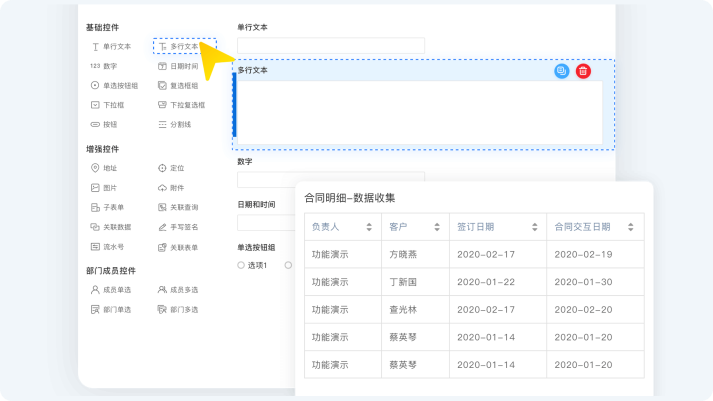The width and height of the screenshot is (713, 401).
Task: Sort by 合同交互日期 column arrows
Action: pyautogui.click(x=631, y=227)
